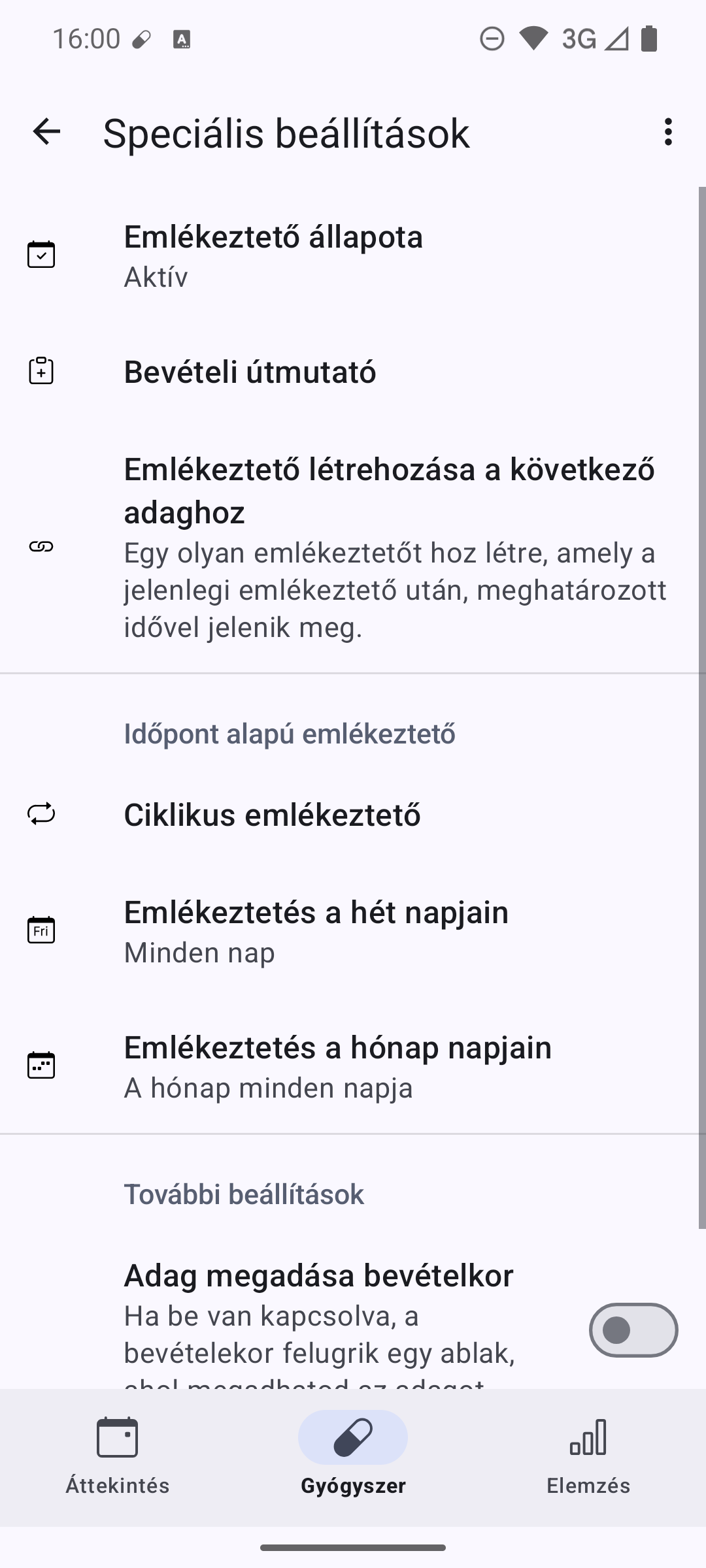This screenshot has width=706, height=1568.
Task: Open Emlékeztetés a hónap napjain selection
Action: (337, 1066)
